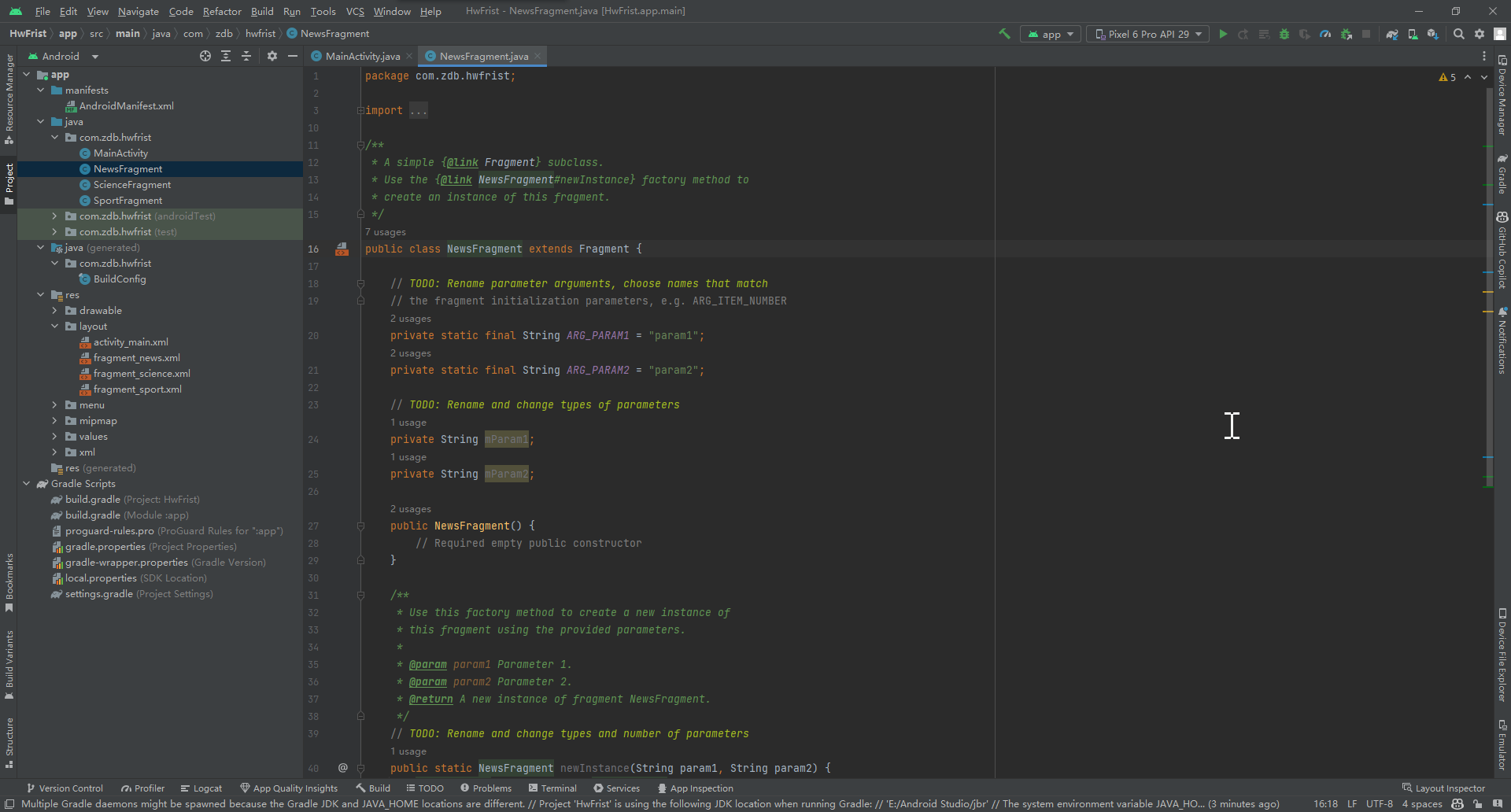Click UTF-8 encoding in status bar
The width and height of the screenshot is (1511, 812).
coord(1379,803)
